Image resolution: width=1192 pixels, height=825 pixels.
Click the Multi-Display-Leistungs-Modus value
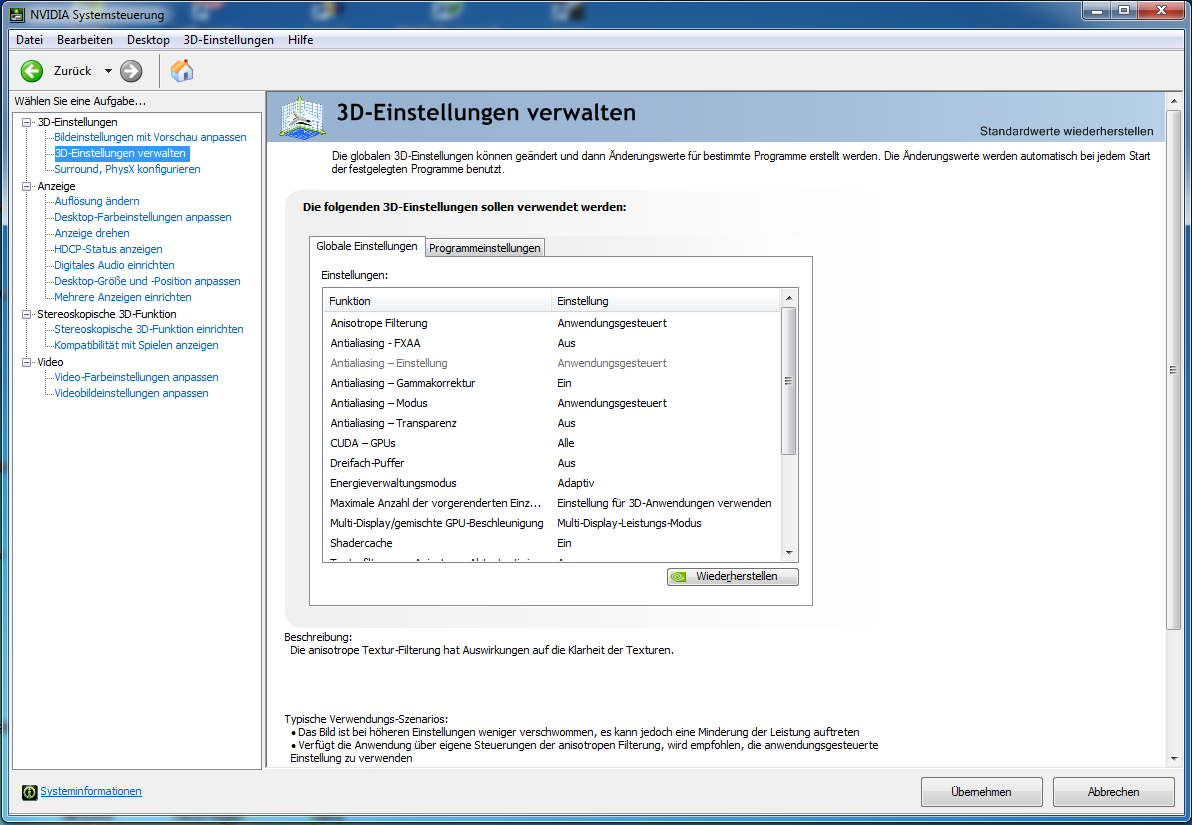point(629,523)
